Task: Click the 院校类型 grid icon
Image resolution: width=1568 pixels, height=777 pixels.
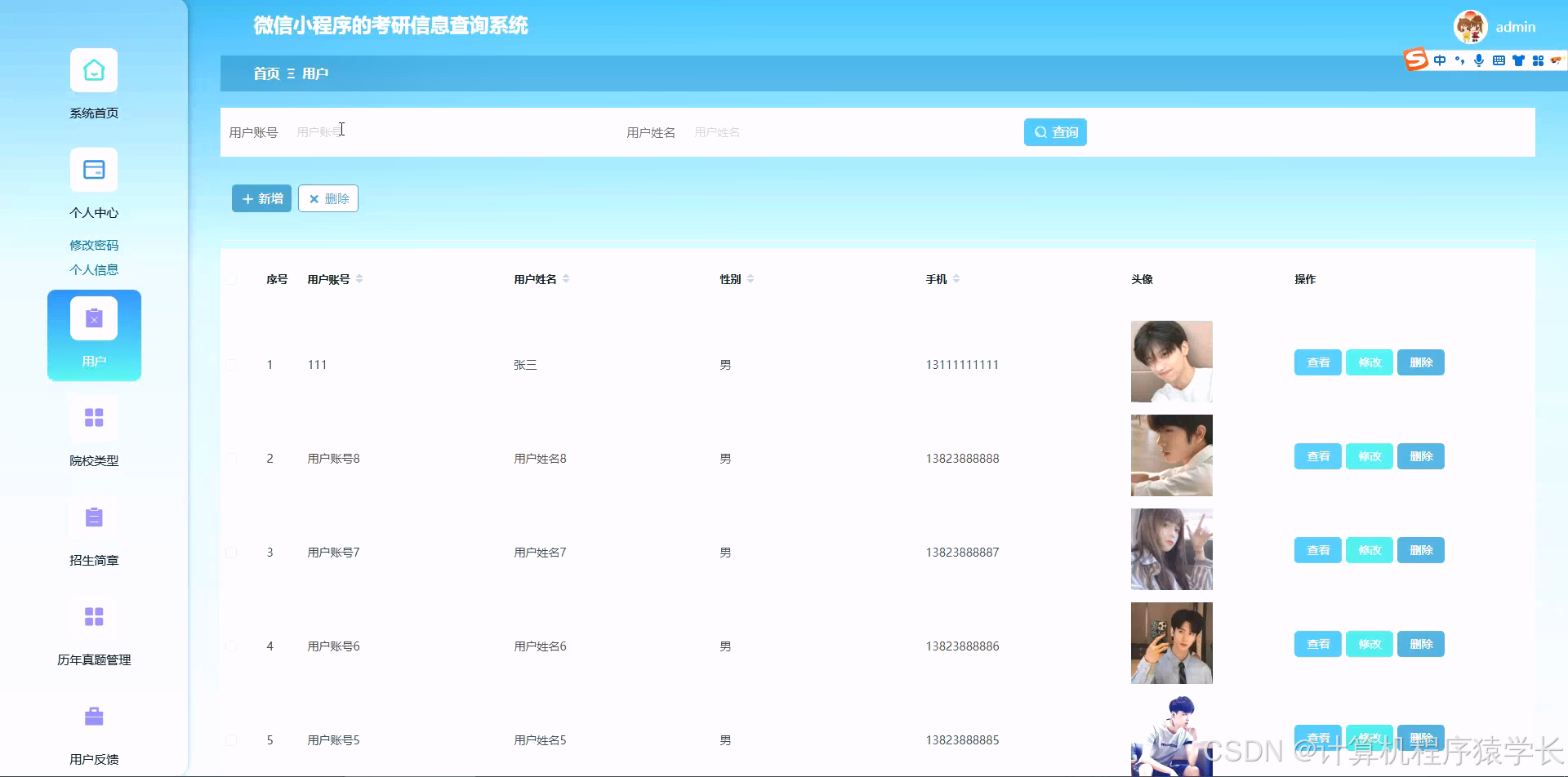Action: click(x=93, y=418)
